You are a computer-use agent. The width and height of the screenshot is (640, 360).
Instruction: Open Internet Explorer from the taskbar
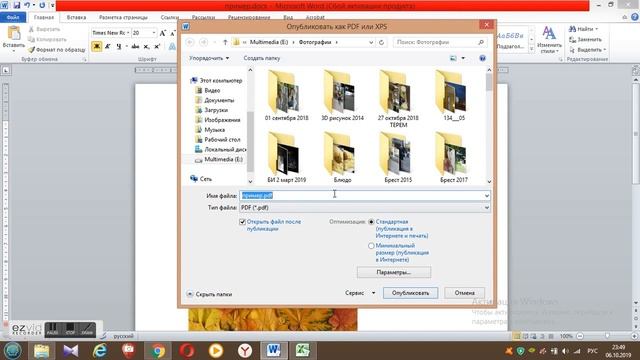point(100,351)
